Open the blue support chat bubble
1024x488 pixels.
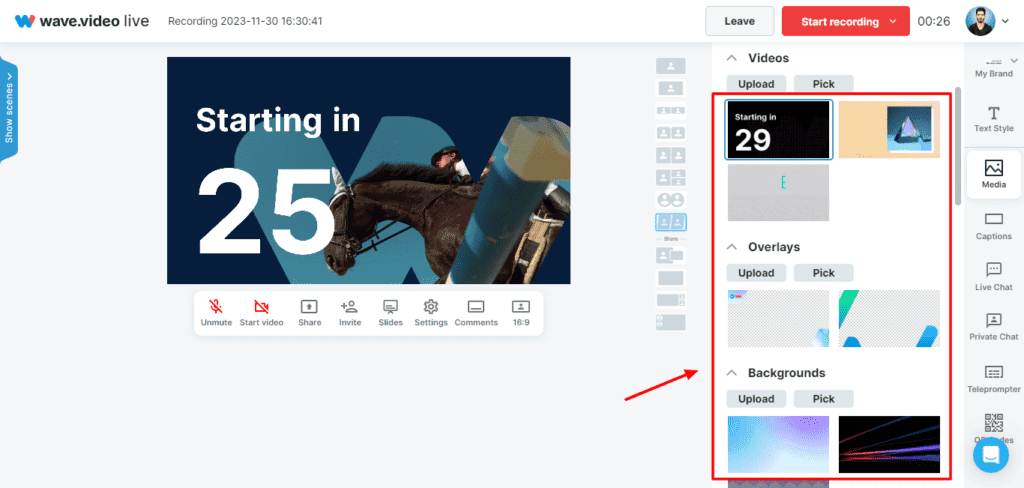coord(990,455)
